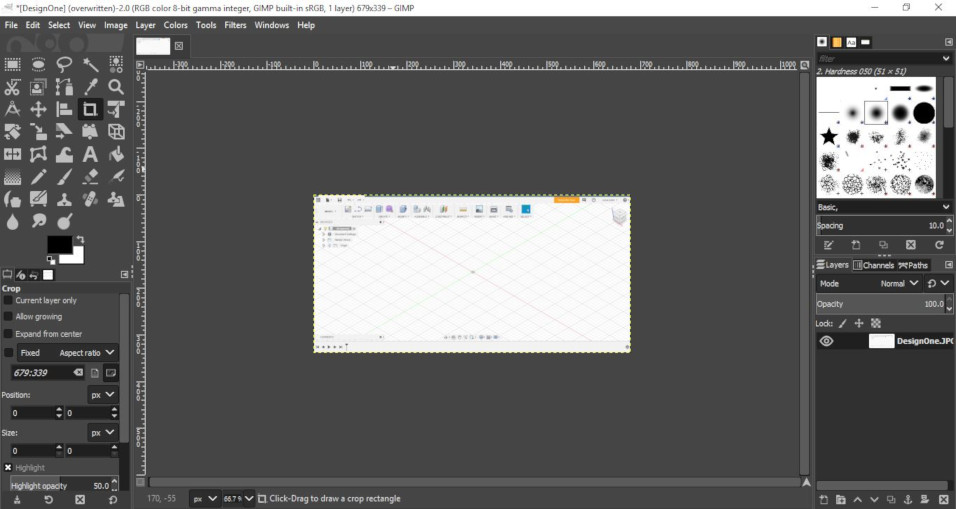Select the Ellipse Select tool

pos(38,64)
